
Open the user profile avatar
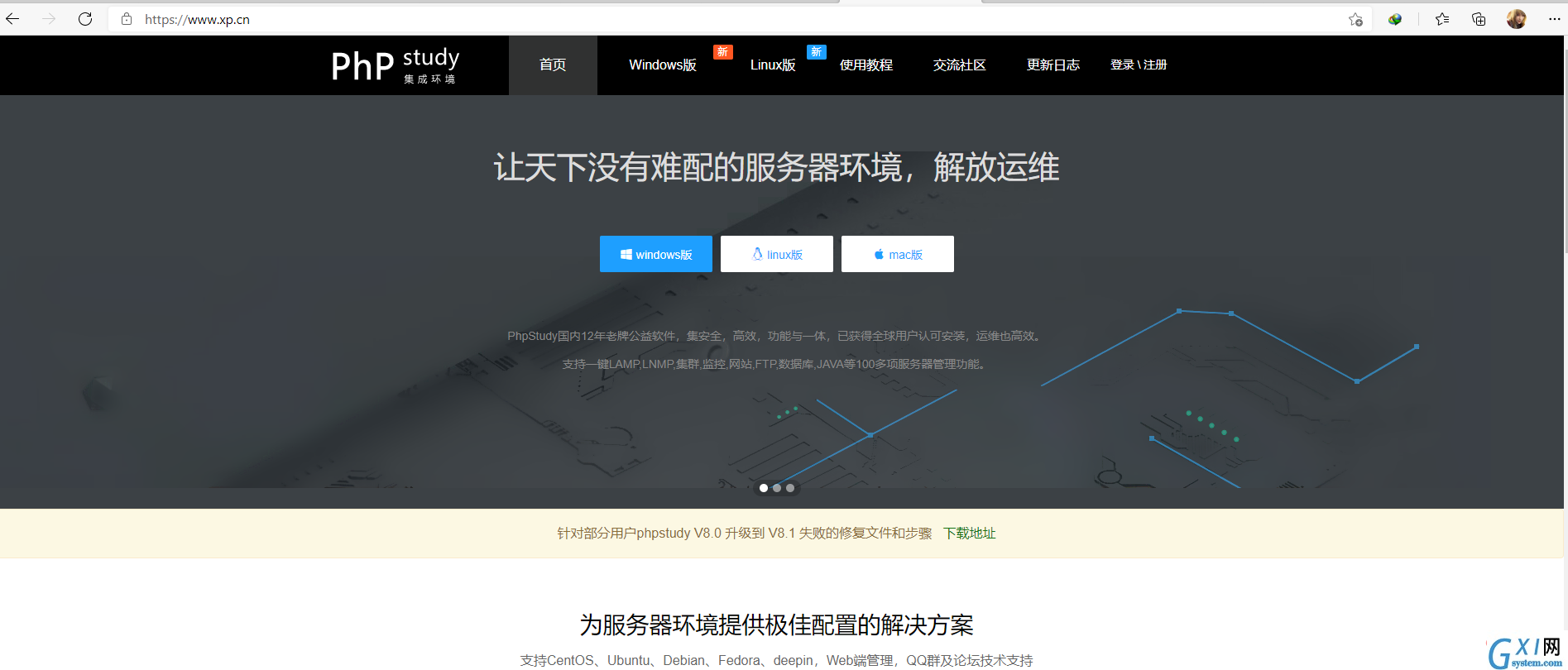pyautogui.click(x=1516, y=19)
